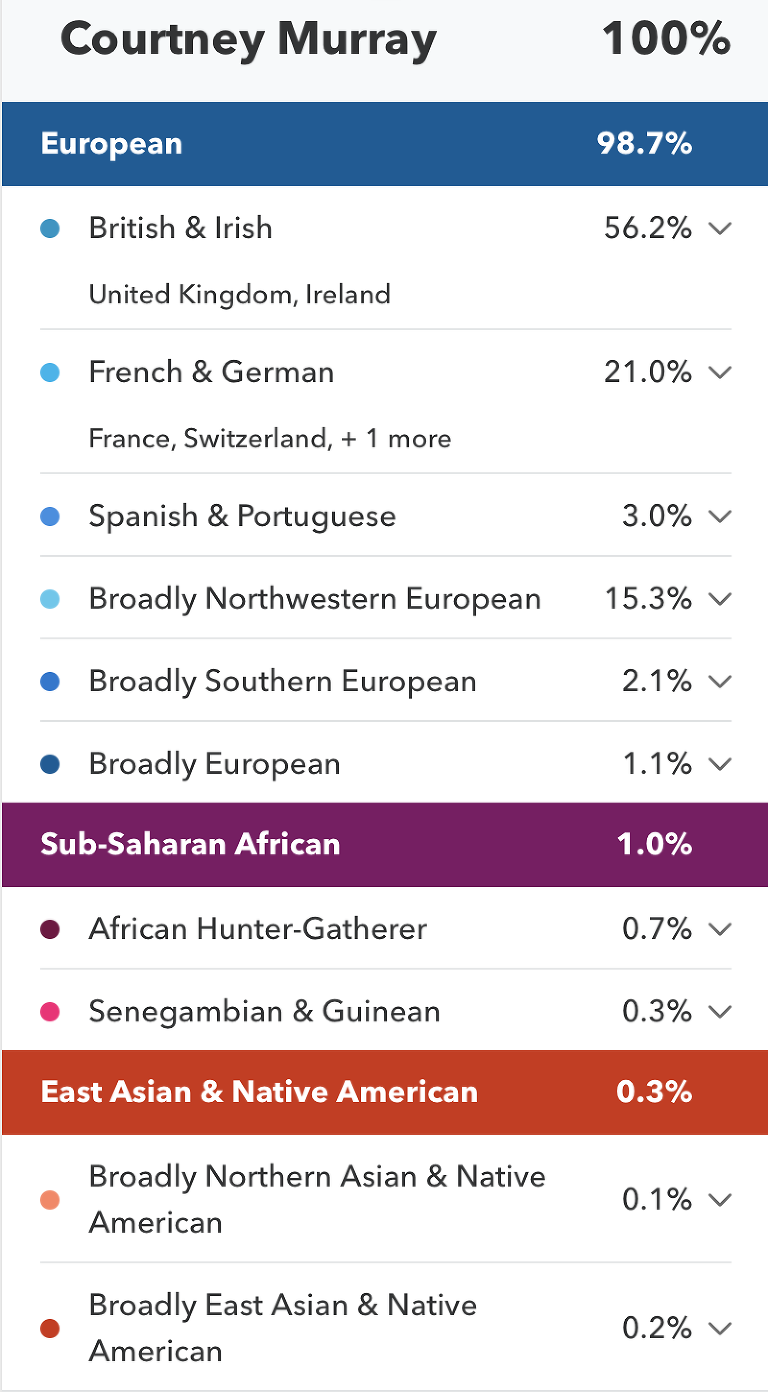Click the Senegambian & Guinean pink dot
This screenshot has width=768, height=1392.
(50, 1011)
